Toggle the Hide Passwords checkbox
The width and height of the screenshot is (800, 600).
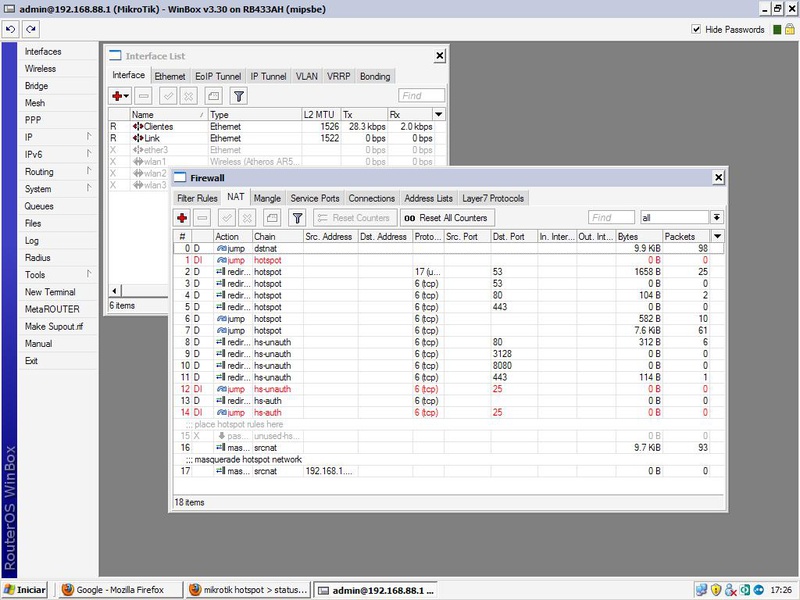coord(696,29)
